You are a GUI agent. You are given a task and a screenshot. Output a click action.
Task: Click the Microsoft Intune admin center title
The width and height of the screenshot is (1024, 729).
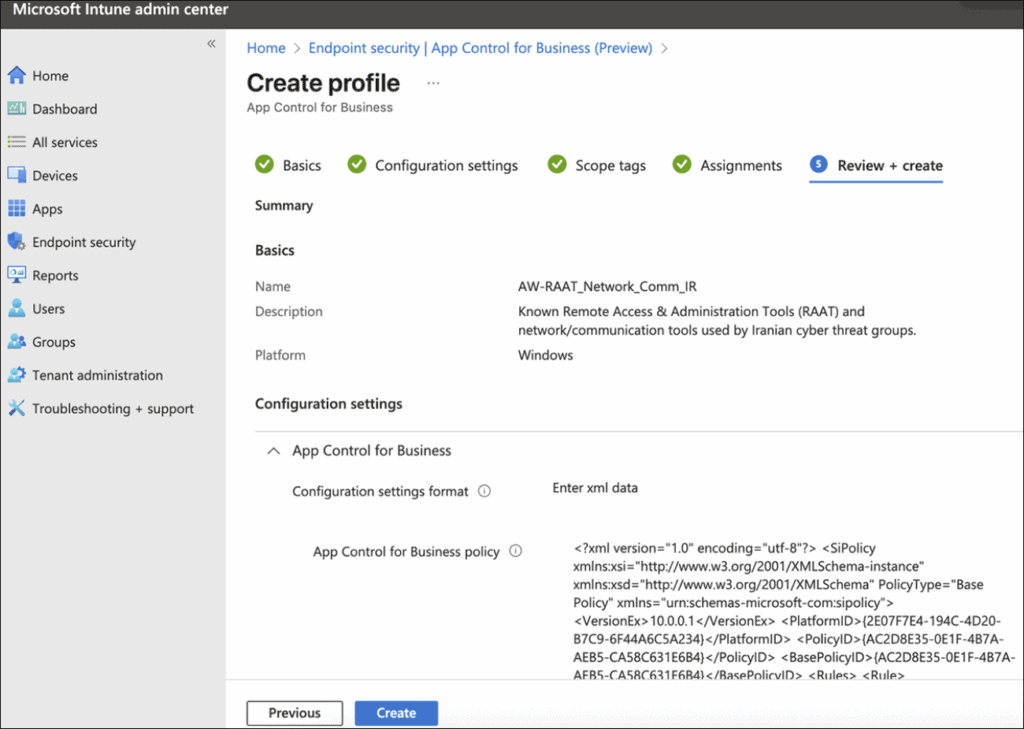[121, 10]
